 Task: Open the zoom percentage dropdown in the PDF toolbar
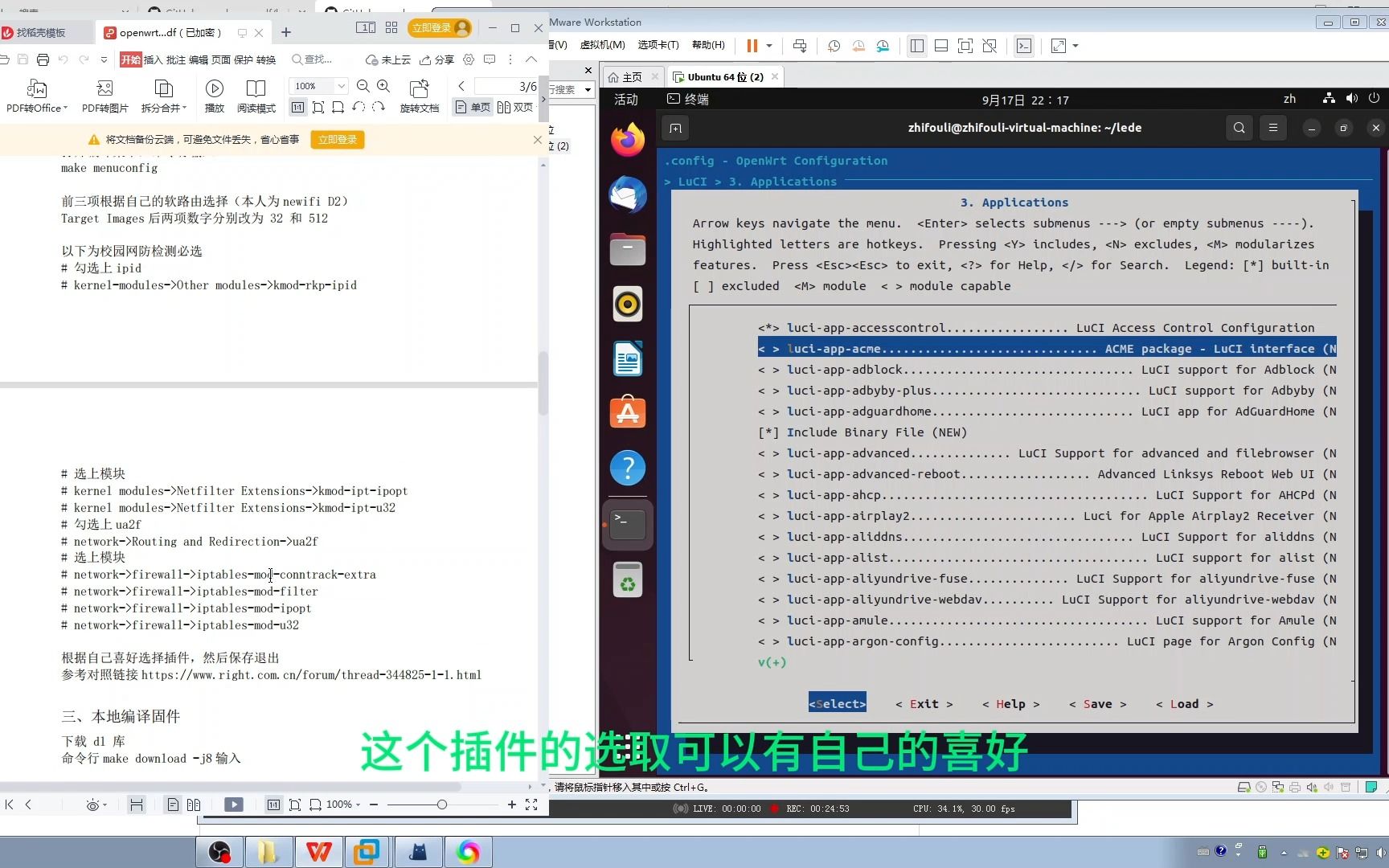click(341, 86)
